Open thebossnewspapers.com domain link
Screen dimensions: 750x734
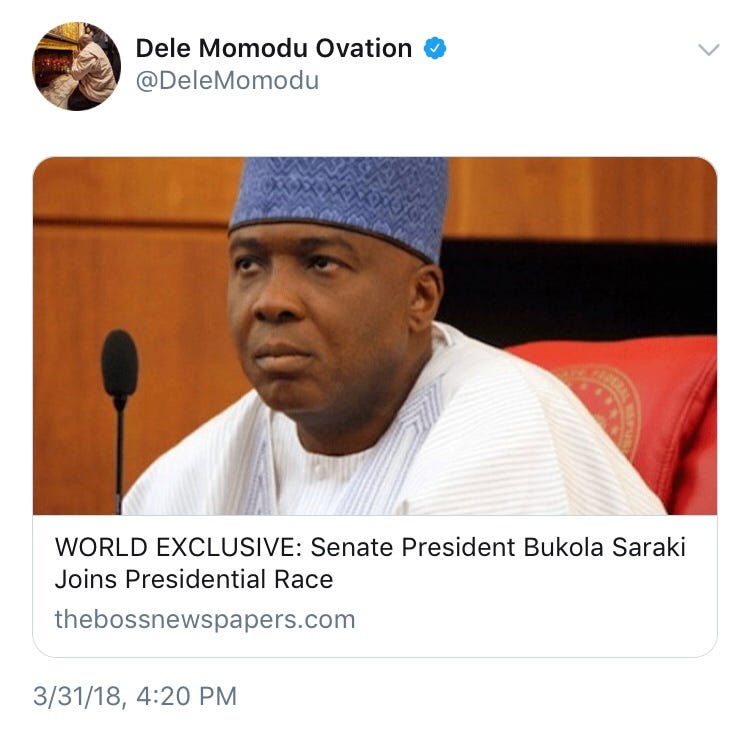point(205,619)
